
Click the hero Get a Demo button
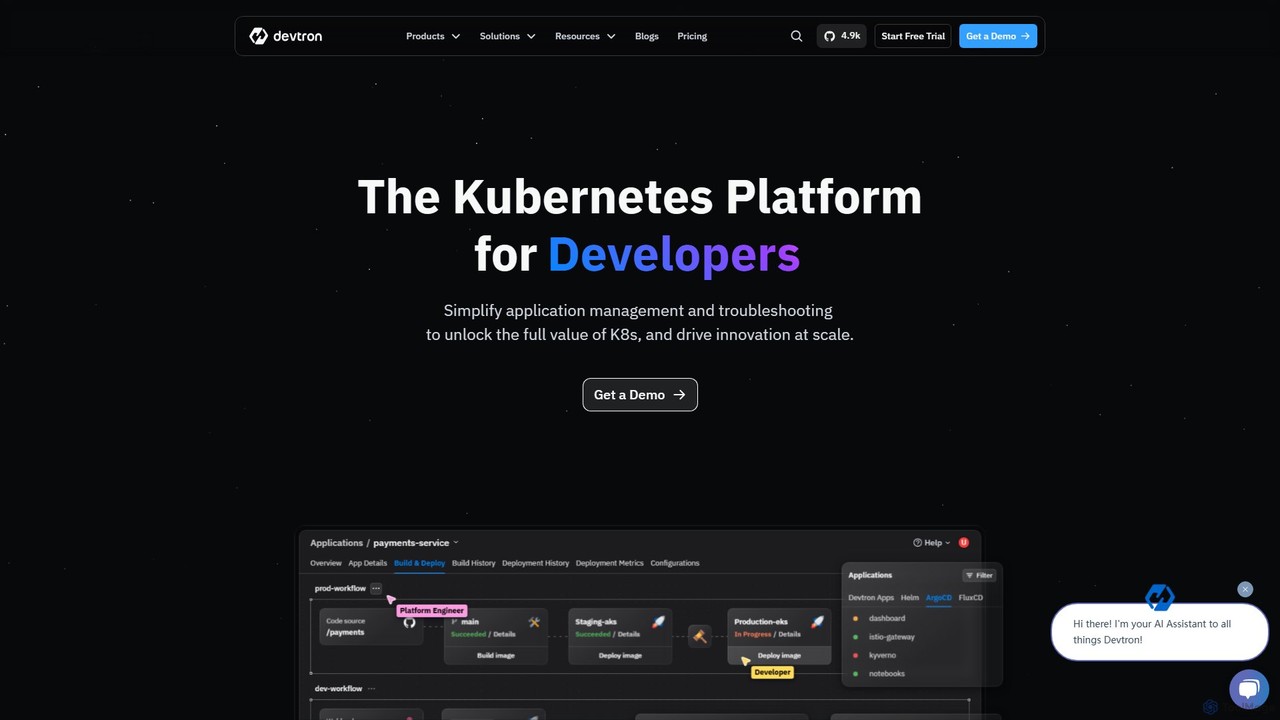coord(640,395)
